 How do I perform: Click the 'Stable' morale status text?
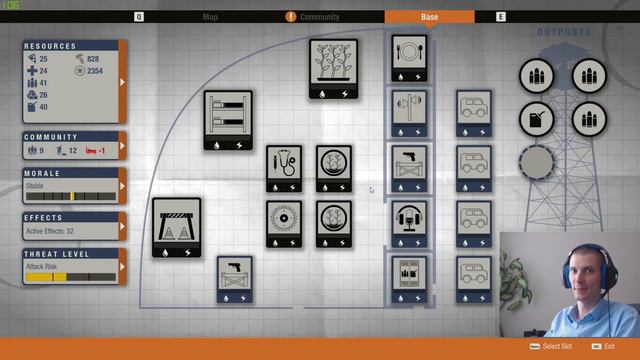click(x=34, y=186)
